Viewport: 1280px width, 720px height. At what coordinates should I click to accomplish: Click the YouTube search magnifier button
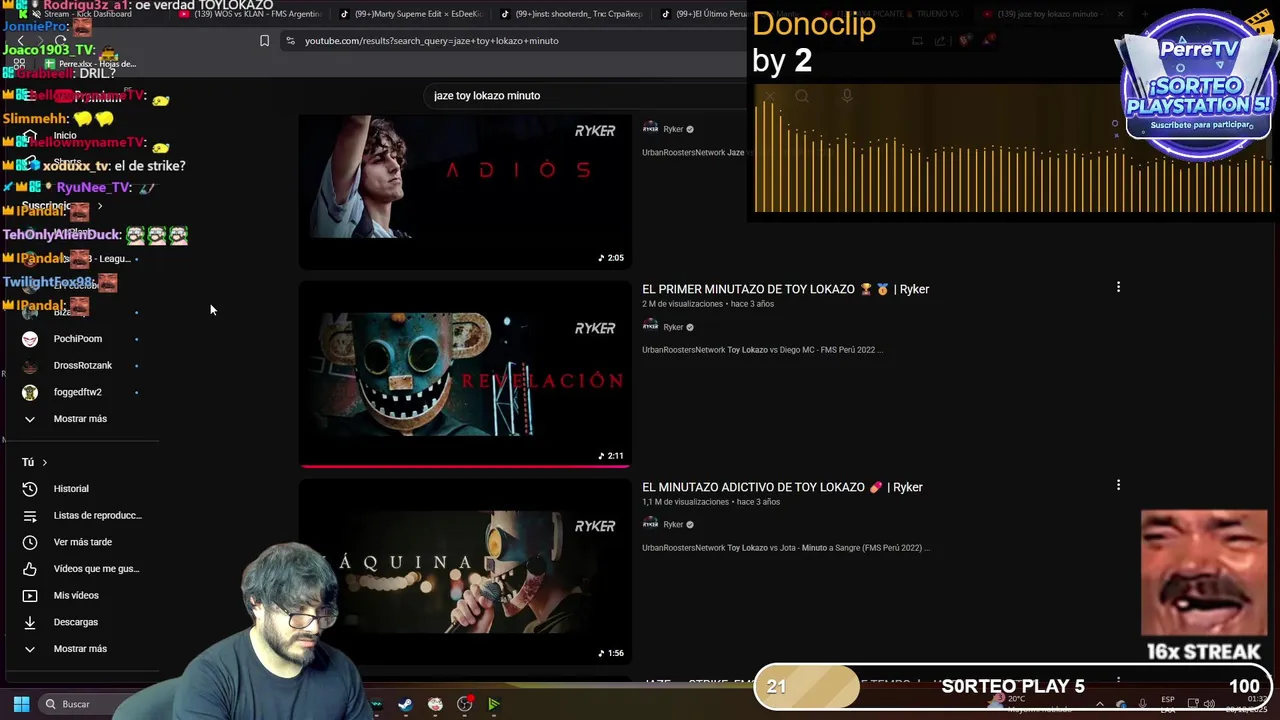(x=802, y=95)
